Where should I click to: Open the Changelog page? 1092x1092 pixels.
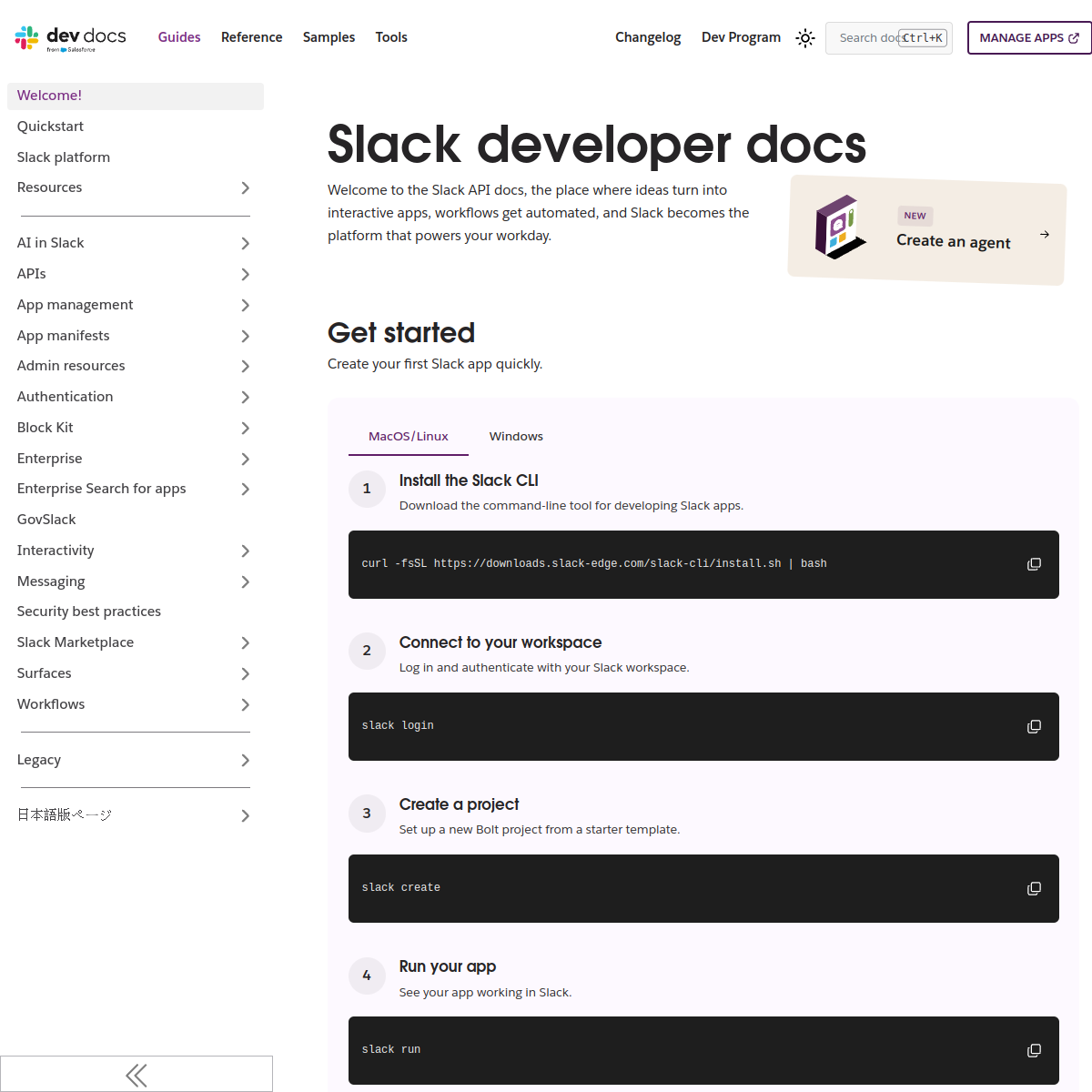(x=648, y=37)
